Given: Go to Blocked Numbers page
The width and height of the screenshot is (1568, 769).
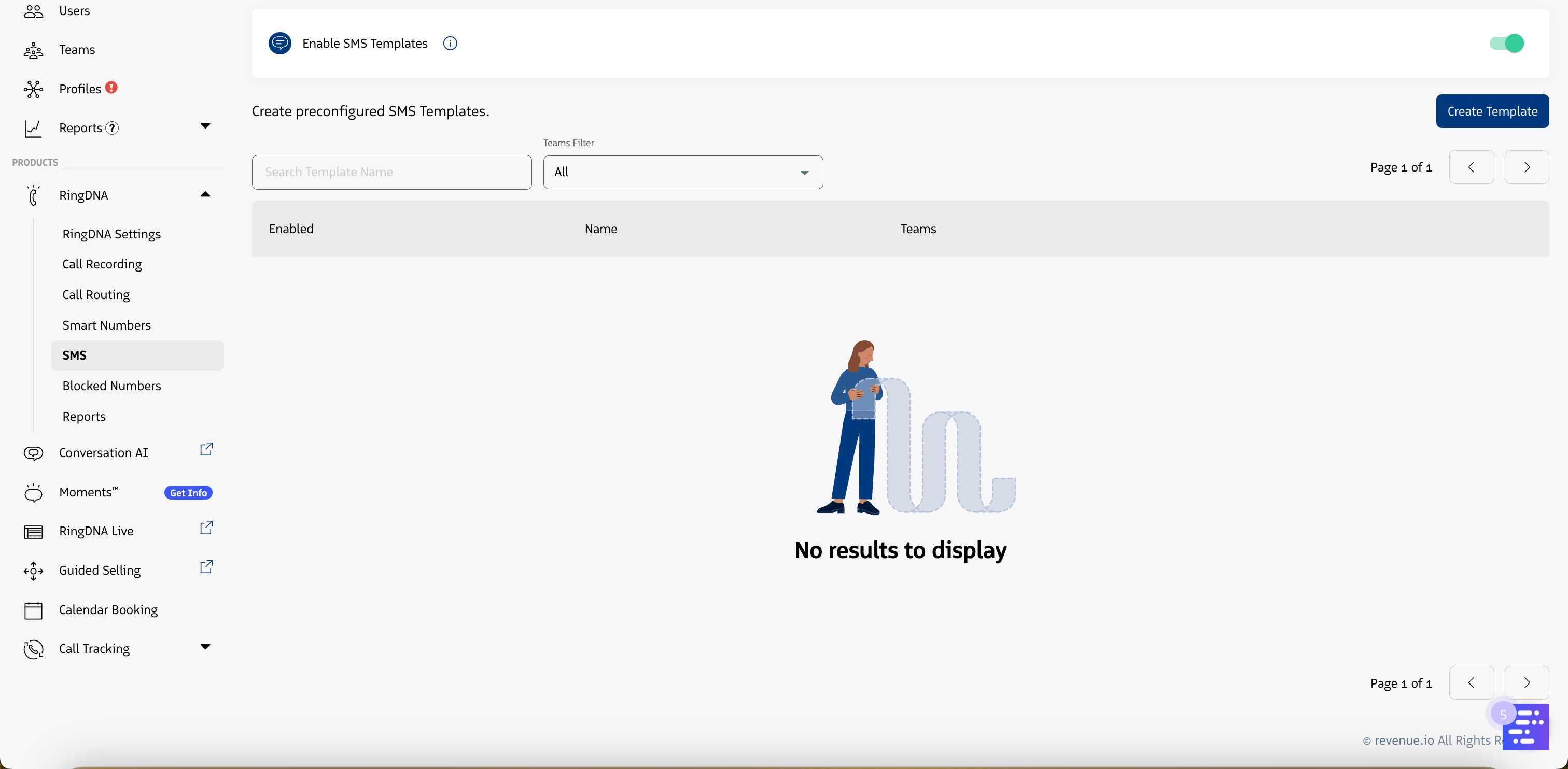Looking at the screenshot, I should (111, 386).
